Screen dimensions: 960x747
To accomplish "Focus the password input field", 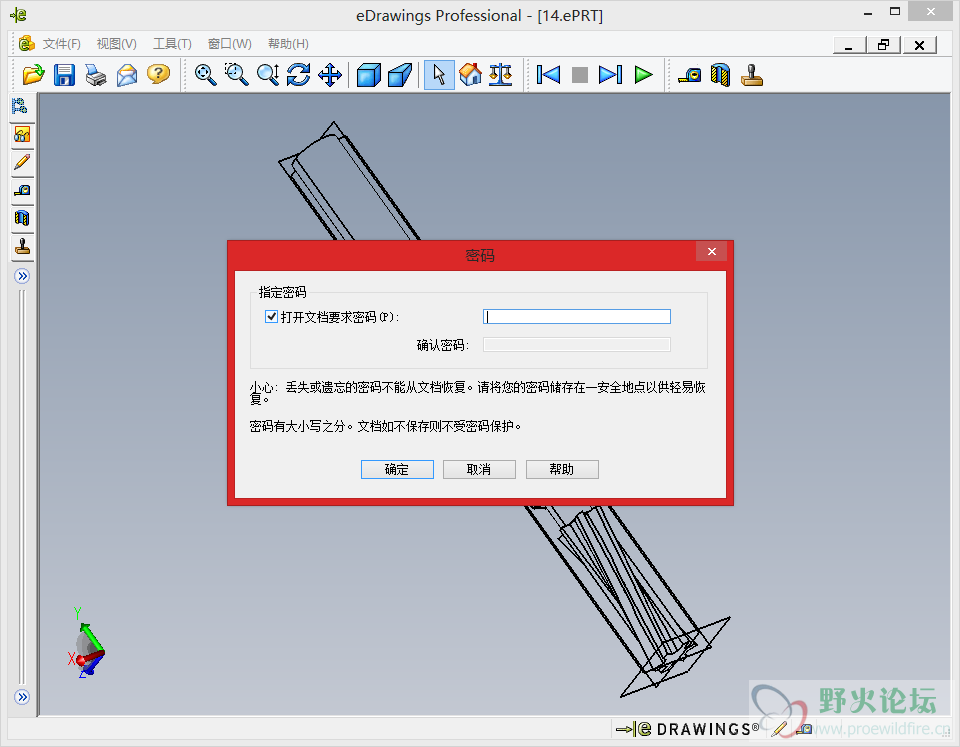I will pyautogui.click(x=577, y=317).
